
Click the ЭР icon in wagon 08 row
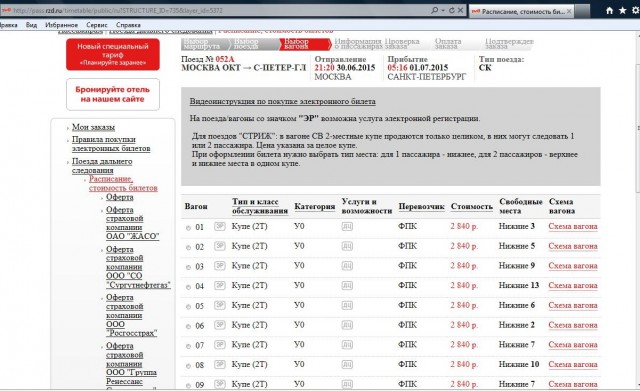tap(220, 364)
